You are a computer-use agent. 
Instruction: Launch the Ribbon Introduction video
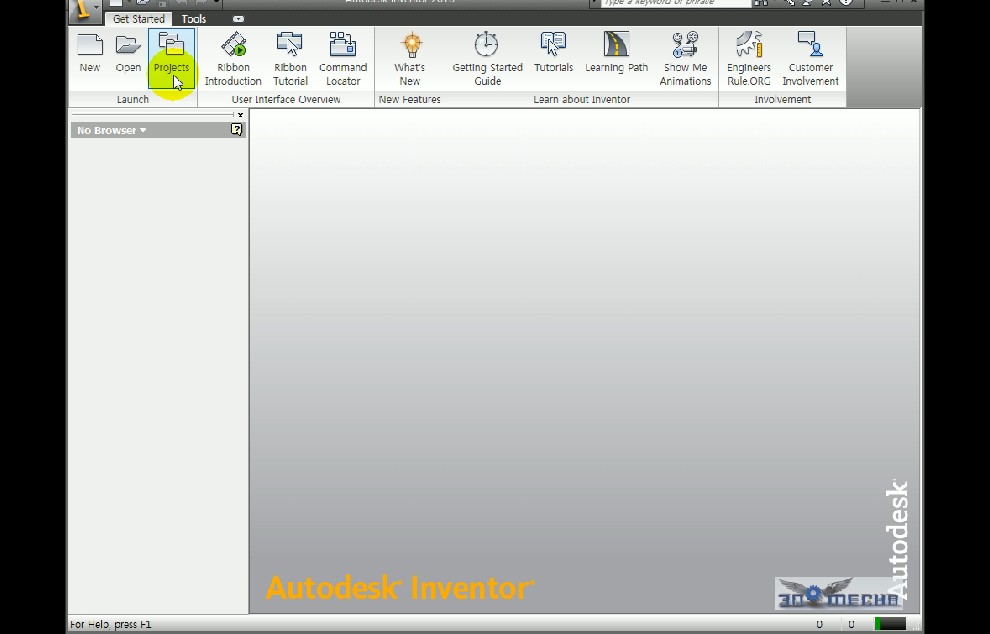(233, 59)
